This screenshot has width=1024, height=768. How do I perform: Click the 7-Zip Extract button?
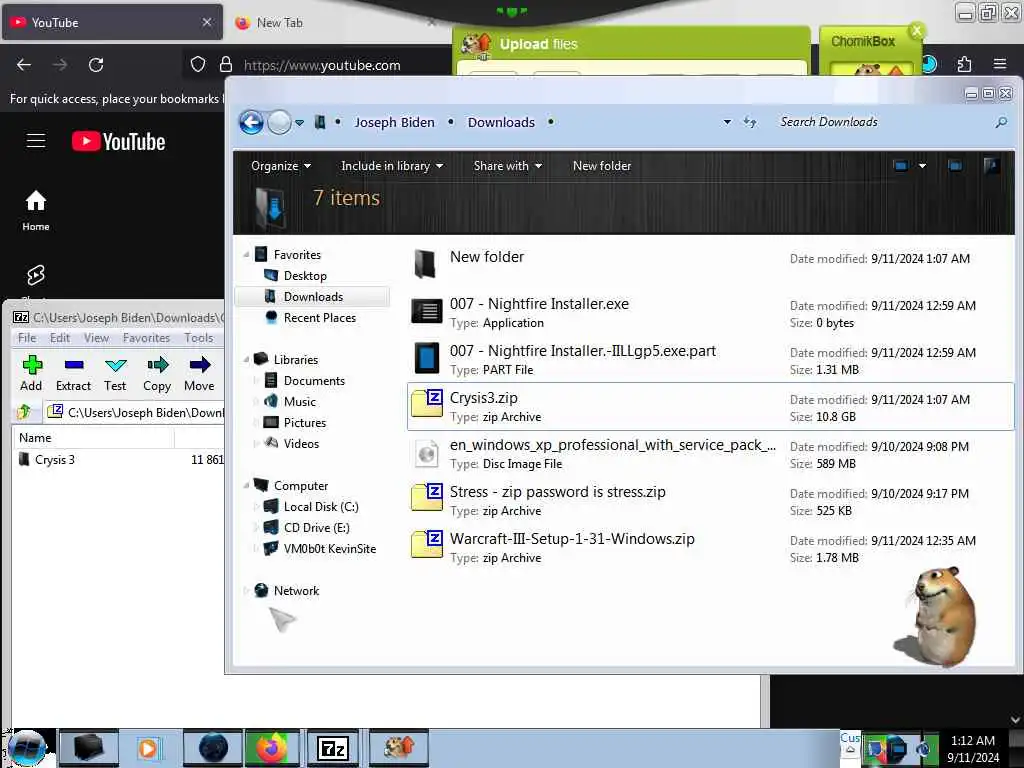point(73,374)
